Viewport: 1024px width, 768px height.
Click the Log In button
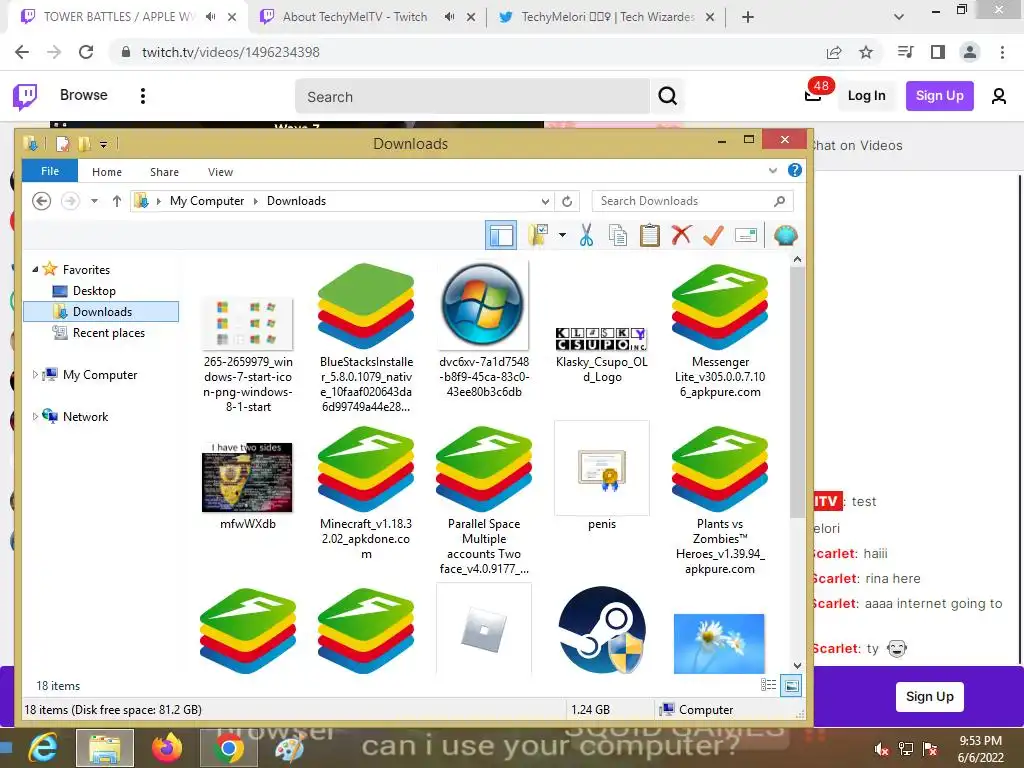click(x=867, y=96)
